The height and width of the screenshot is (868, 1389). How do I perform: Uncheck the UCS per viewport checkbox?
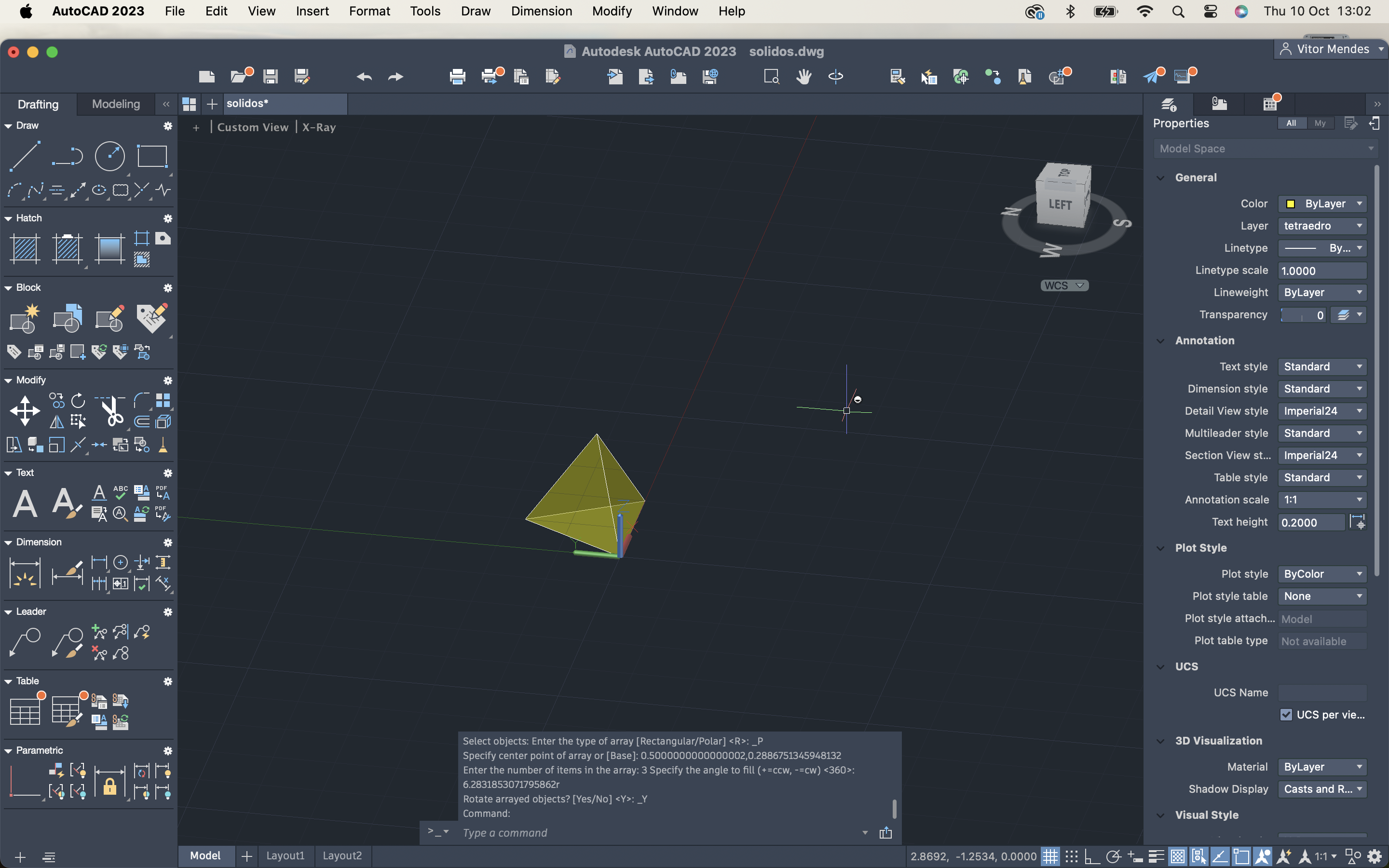coord(1286,715)
